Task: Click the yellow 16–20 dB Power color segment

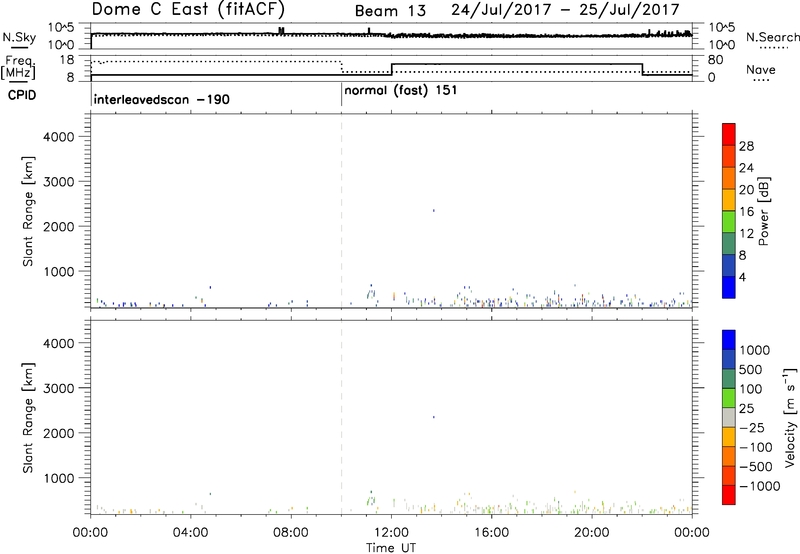Action: point(729,200)
